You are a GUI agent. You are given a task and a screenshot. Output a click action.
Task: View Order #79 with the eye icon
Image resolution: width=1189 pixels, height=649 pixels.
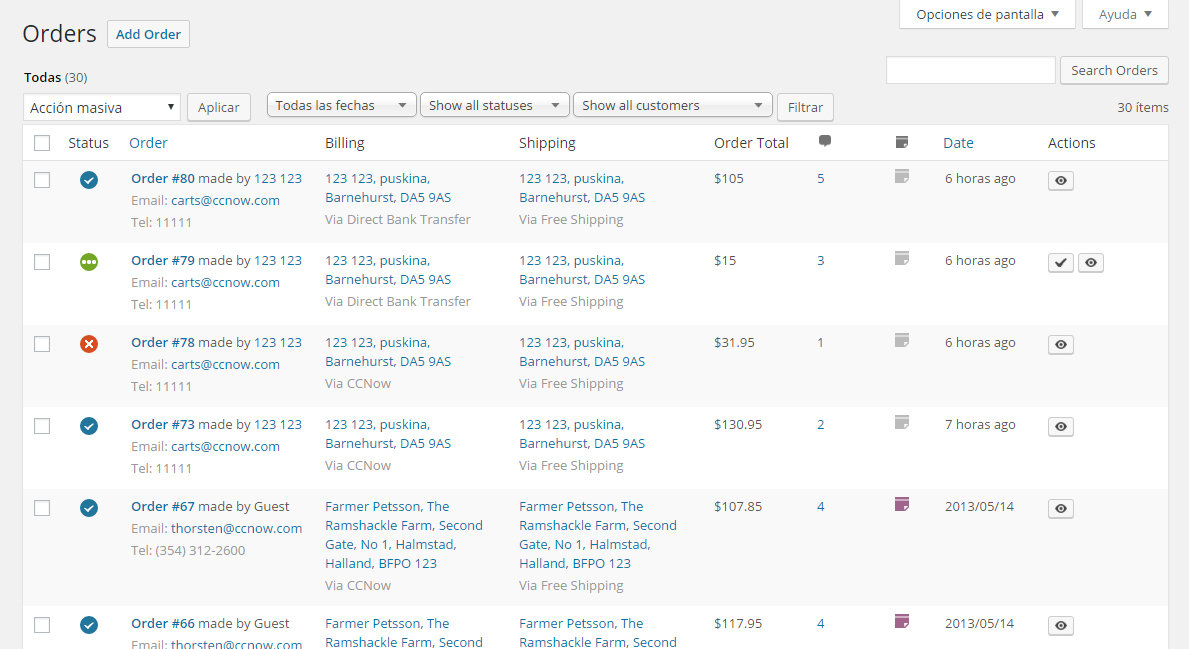click(1090, 262)
